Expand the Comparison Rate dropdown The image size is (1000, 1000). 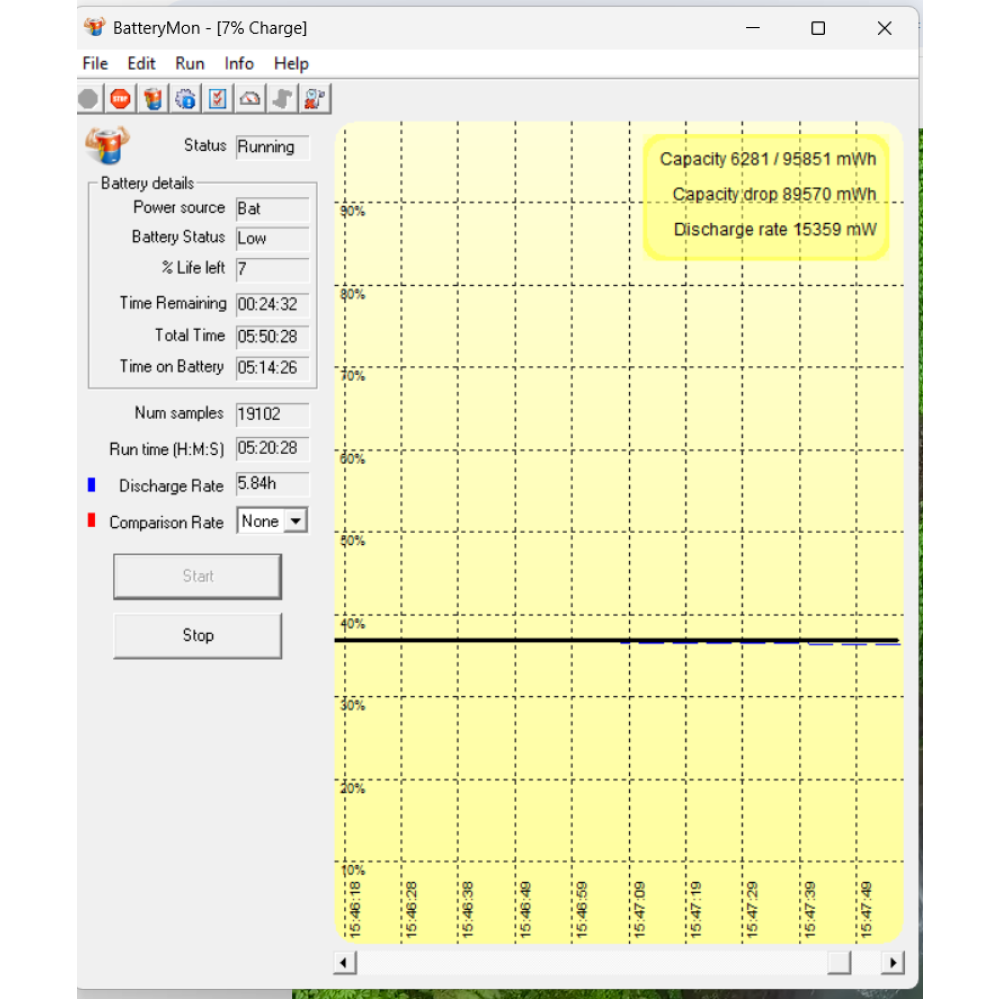pos(295,521)
